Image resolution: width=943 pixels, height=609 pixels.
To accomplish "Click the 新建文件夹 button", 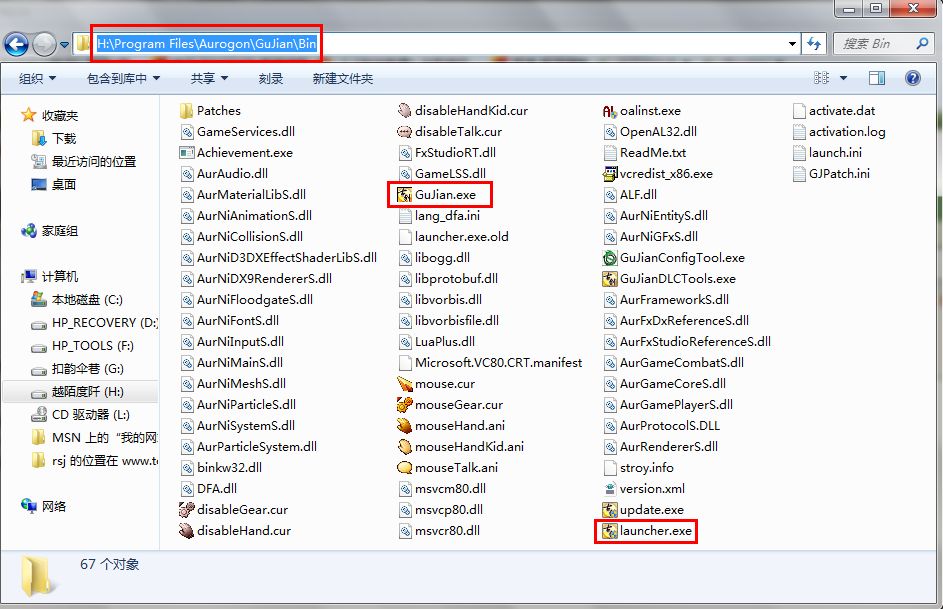I will click(x=343, y=78).
